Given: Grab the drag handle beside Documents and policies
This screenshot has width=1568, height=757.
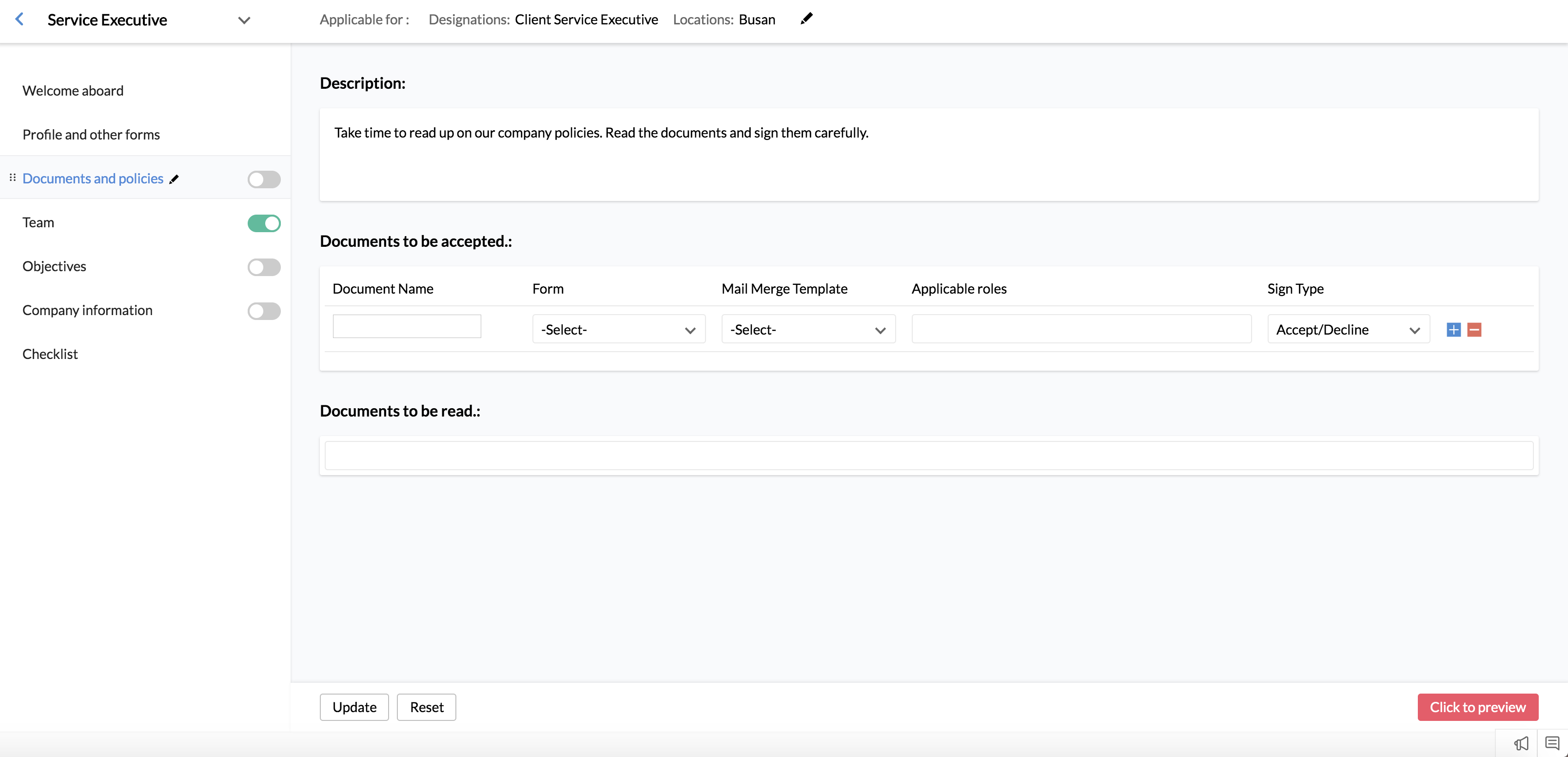Looking at the screenshot, I should pyautogui.click(x=12, y=178).
